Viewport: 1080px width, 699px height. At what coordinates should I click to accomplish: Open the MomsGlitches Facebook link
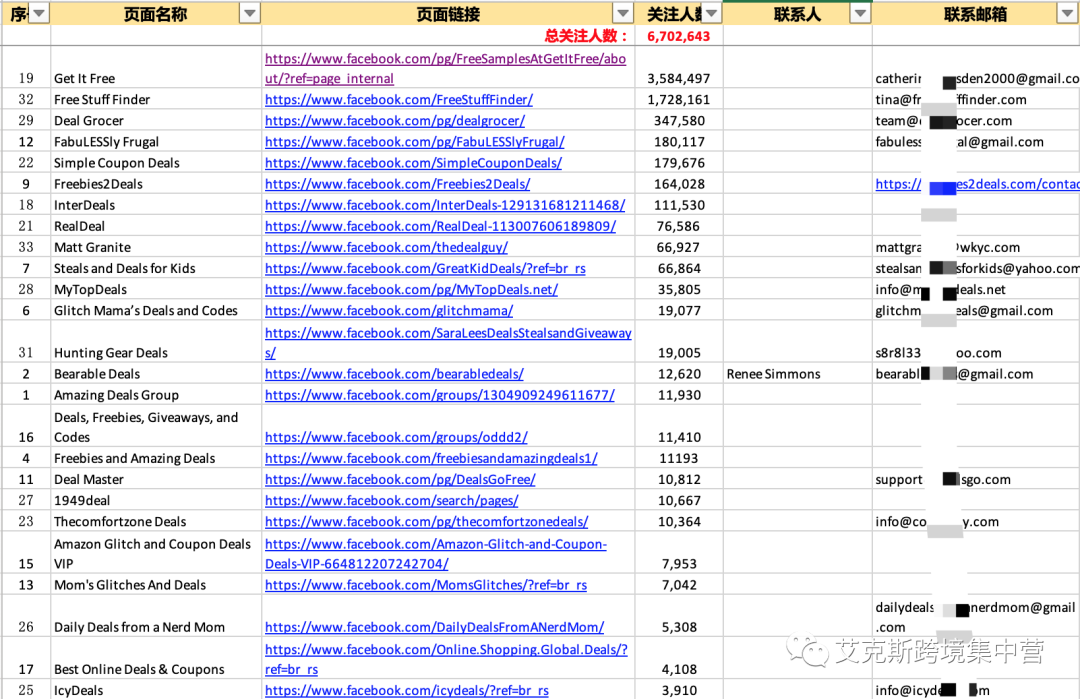point(426,585)
